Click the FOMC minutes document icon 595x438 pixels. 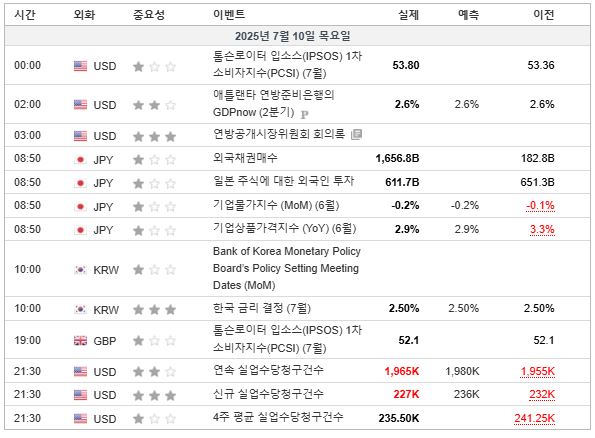click(x=356, y=134)
